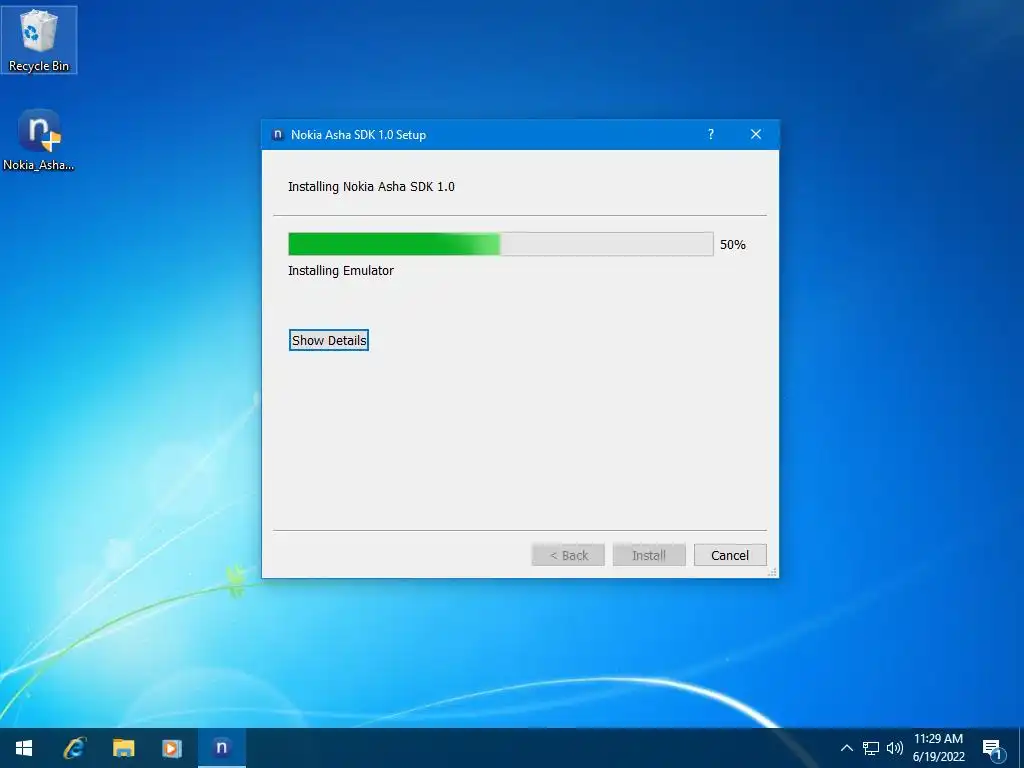
Task: Click the 'Installing Emulator' status text
Action: click(x=341, y=270)
